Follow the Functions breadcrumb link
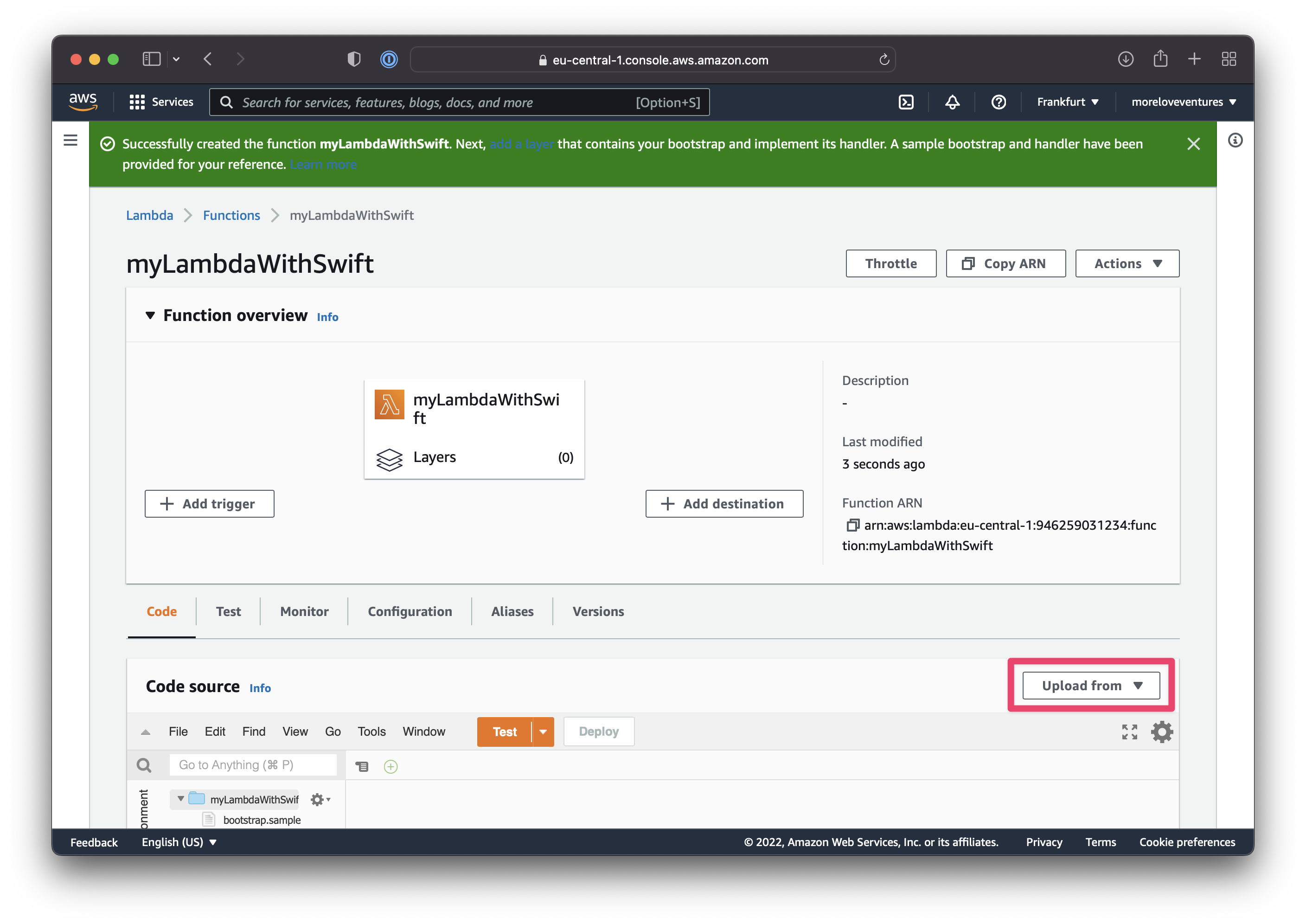This screenshot has width=1306, height=924. pyautogui.click(x=231, y=215)
